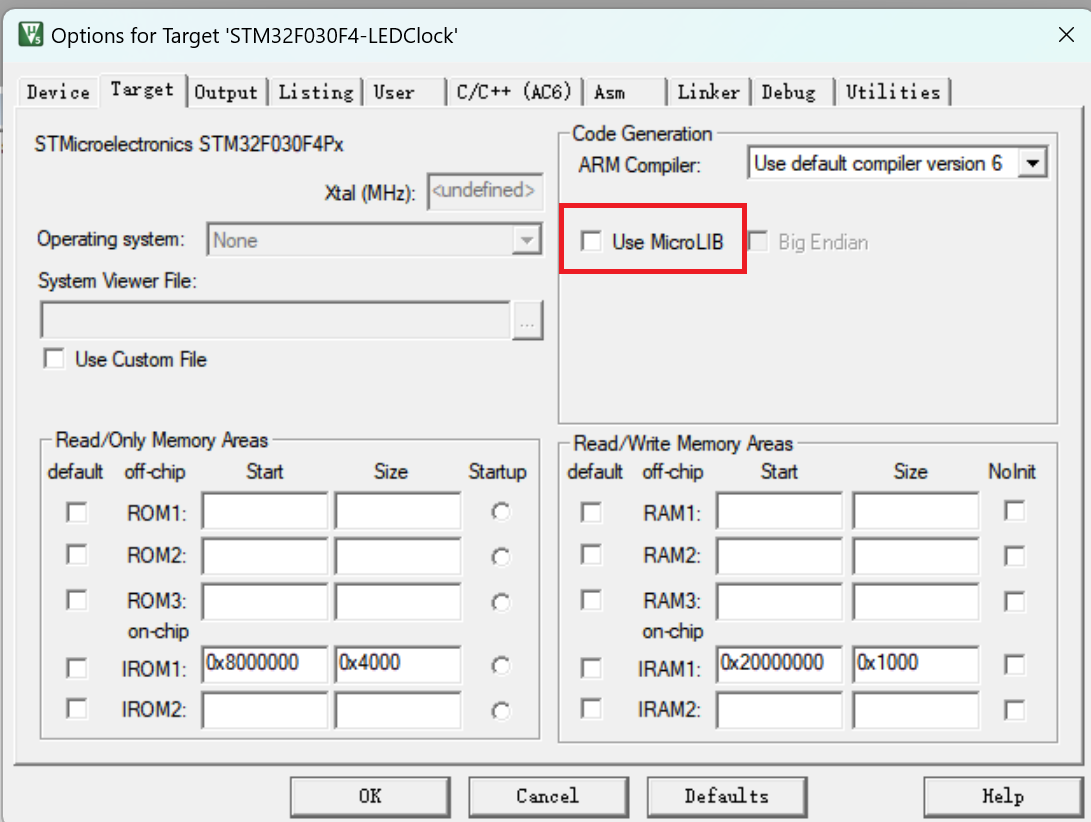Check the RAM2 default checkbox
Screen dimensions: 1091x822
click(x=591, y=555)
